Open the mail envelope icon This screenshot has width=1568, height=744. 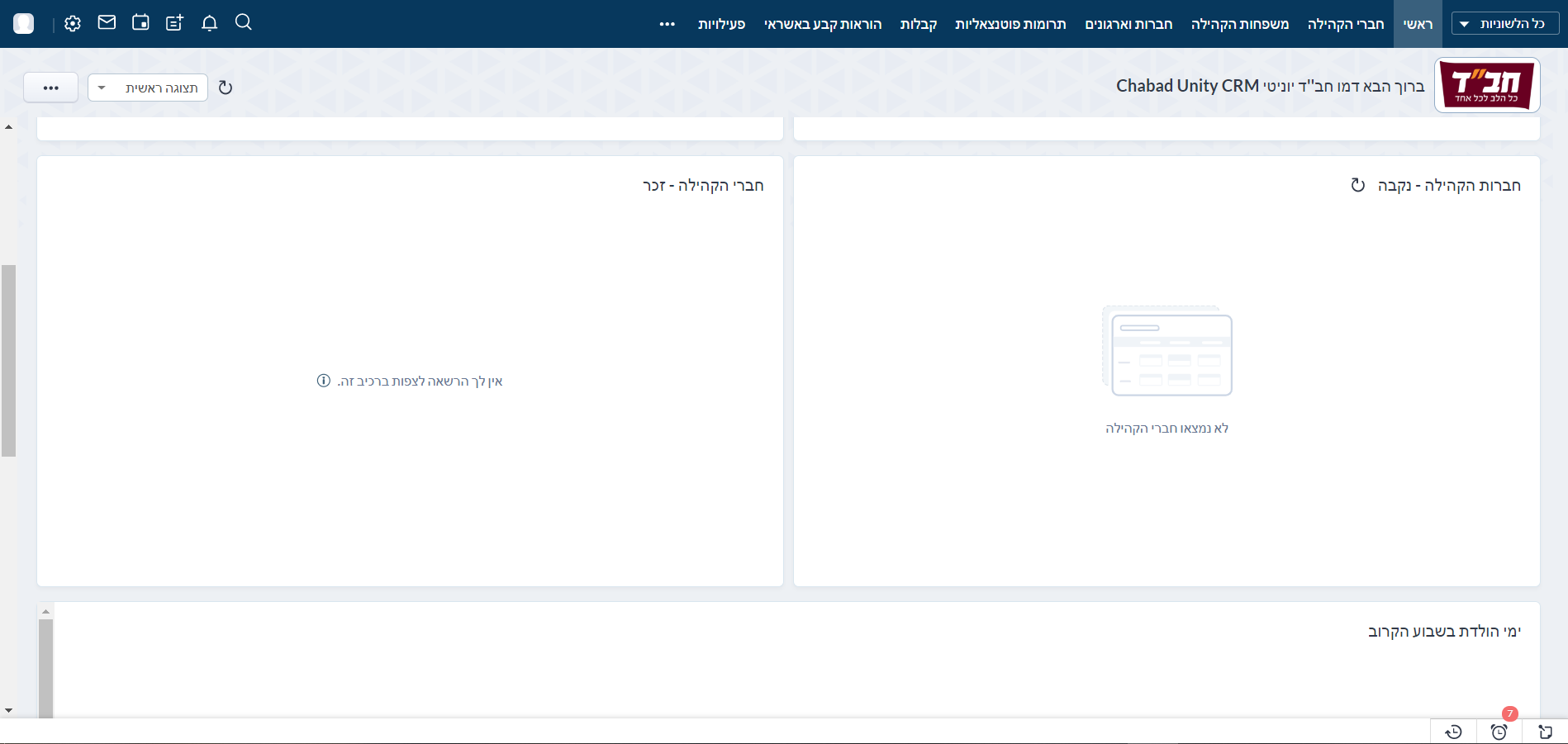coord(107,23)
